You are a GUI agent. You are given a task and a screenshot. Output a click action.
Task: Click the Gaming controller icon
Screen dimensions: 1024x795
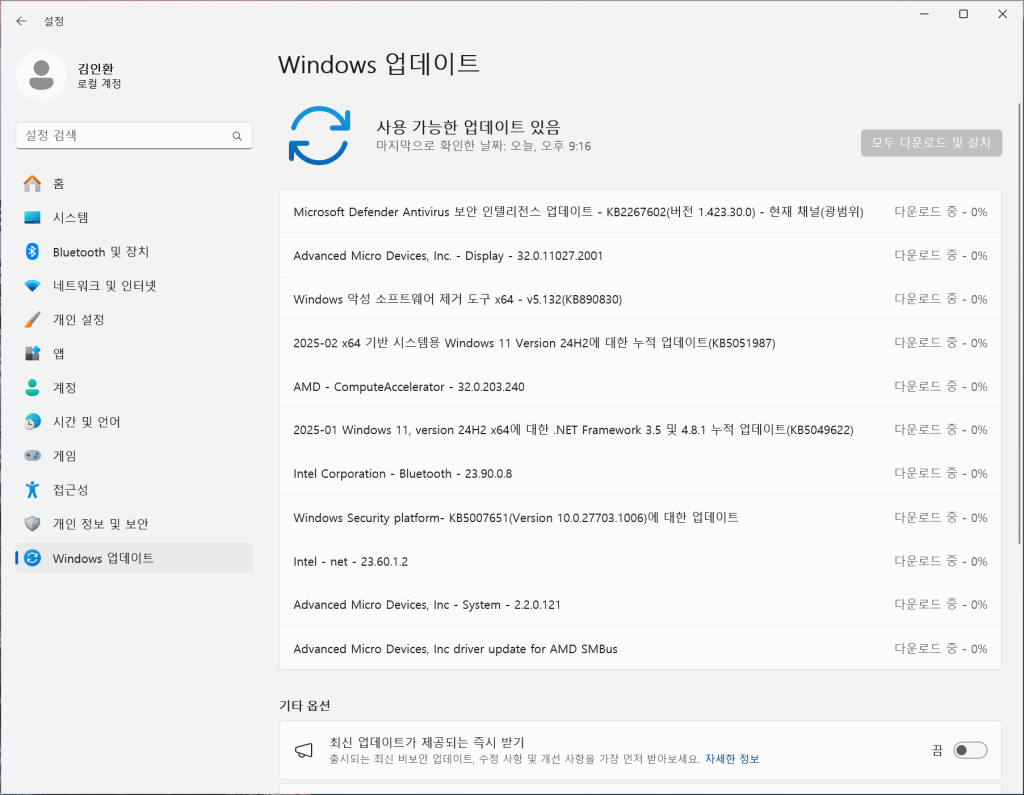32,455
